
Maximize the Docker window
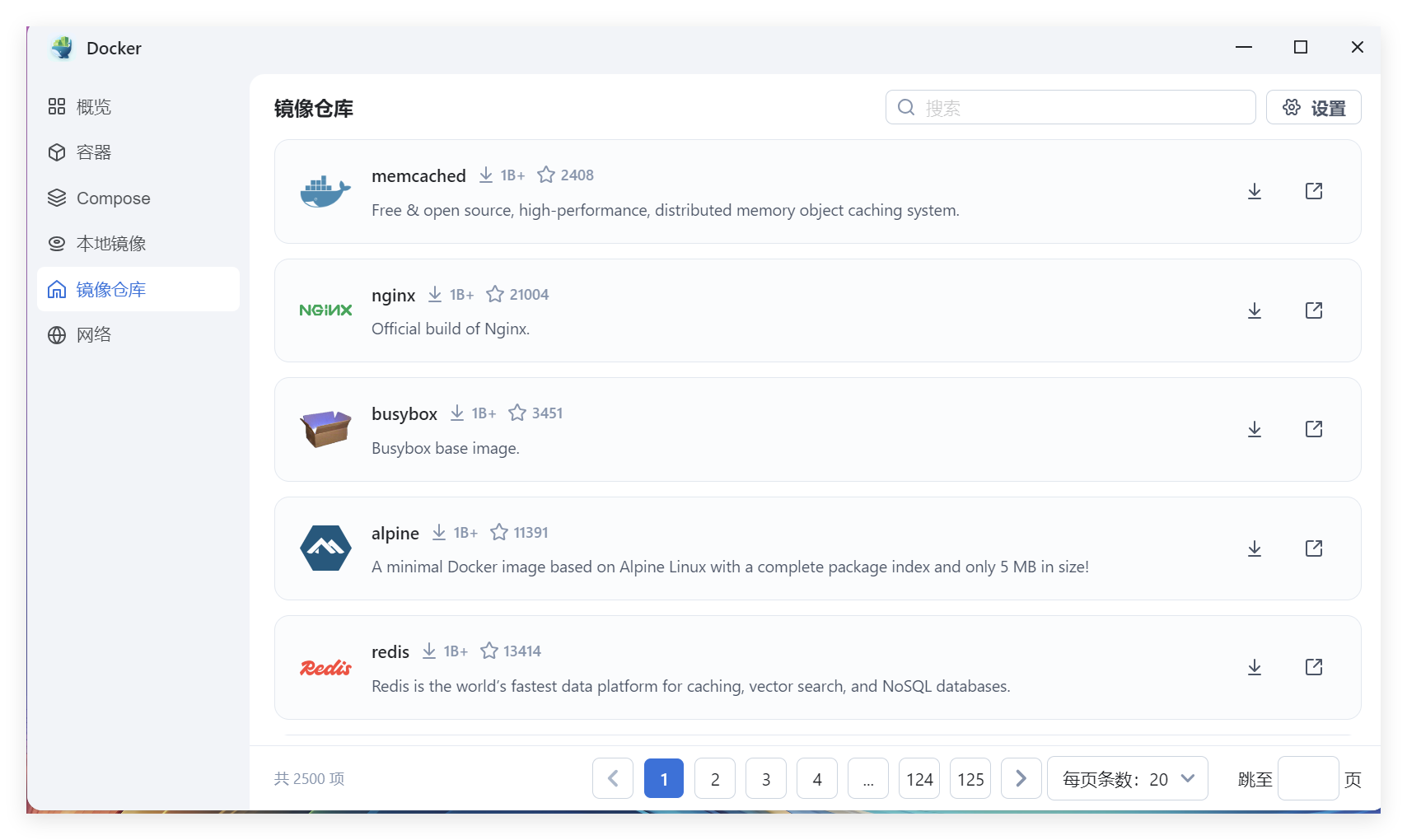pyautogui.click(x=1301, y=47)
